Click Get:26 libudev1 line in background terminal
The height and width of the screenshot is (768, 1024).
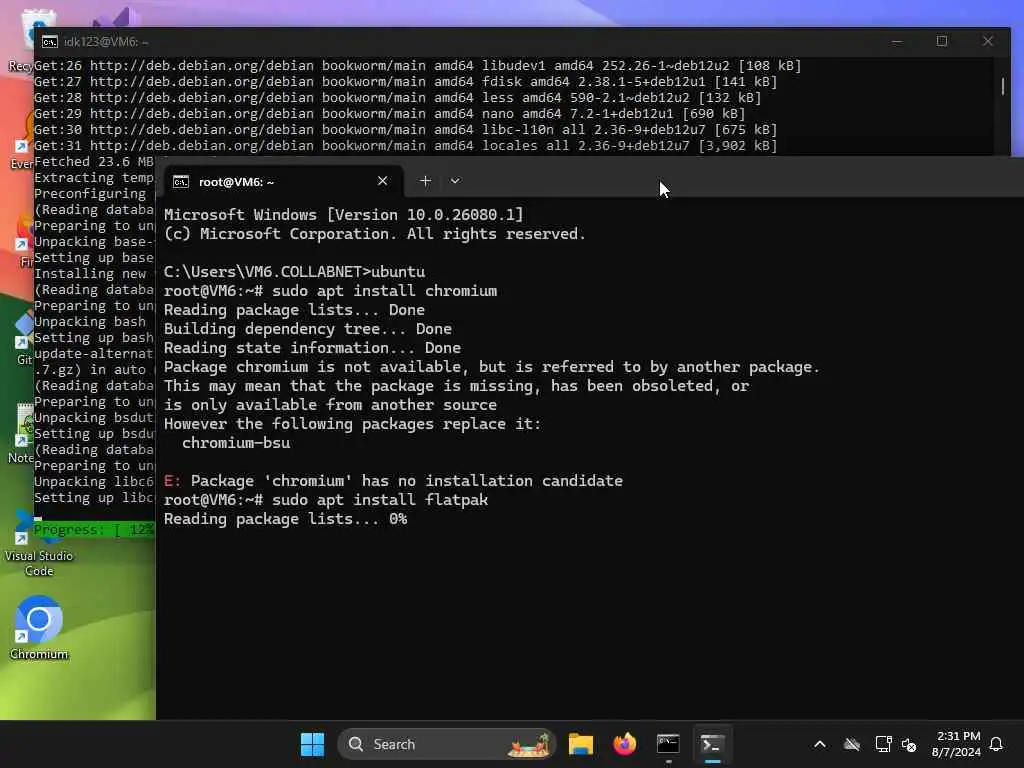pos(417,65)
